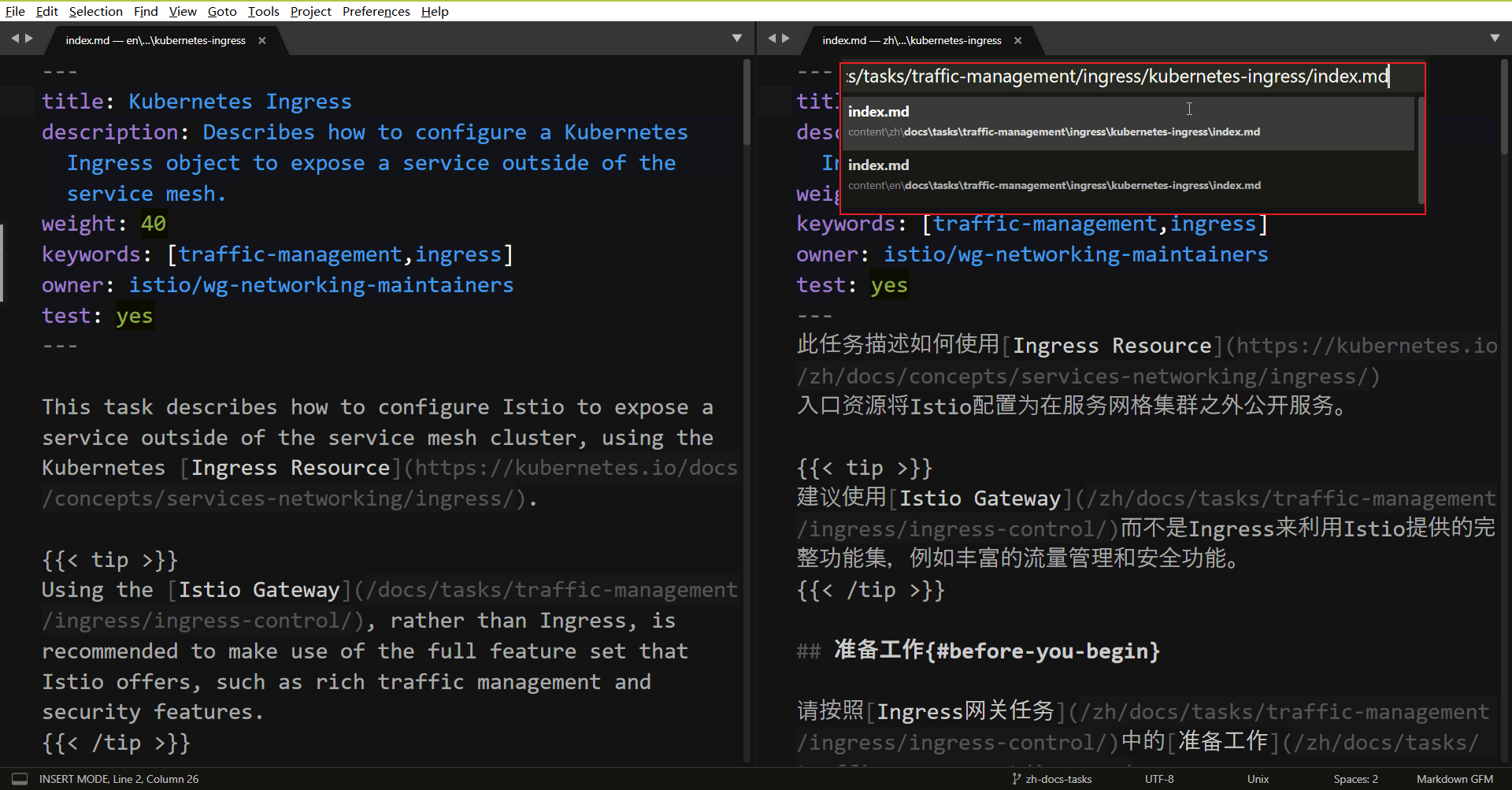Open the zh-docs-tasks git branch status

(1052, 779)
